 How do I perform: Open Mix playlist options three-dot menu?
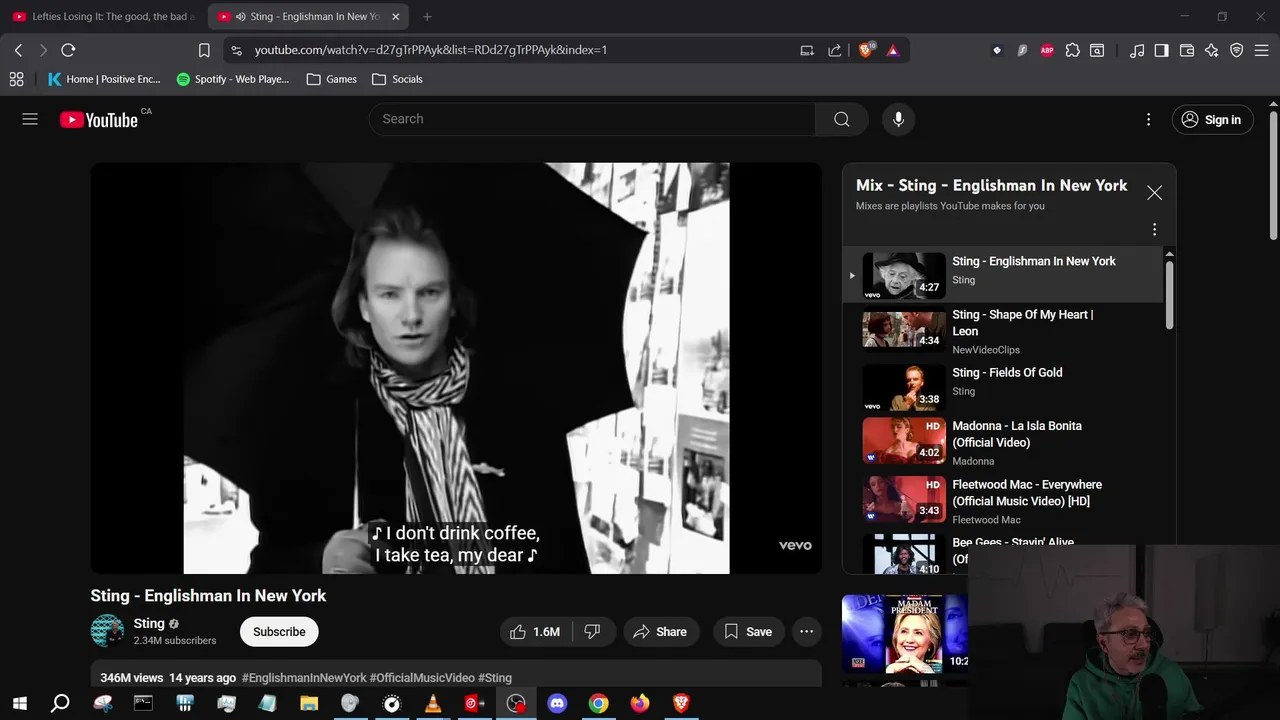coord(1154,229)
